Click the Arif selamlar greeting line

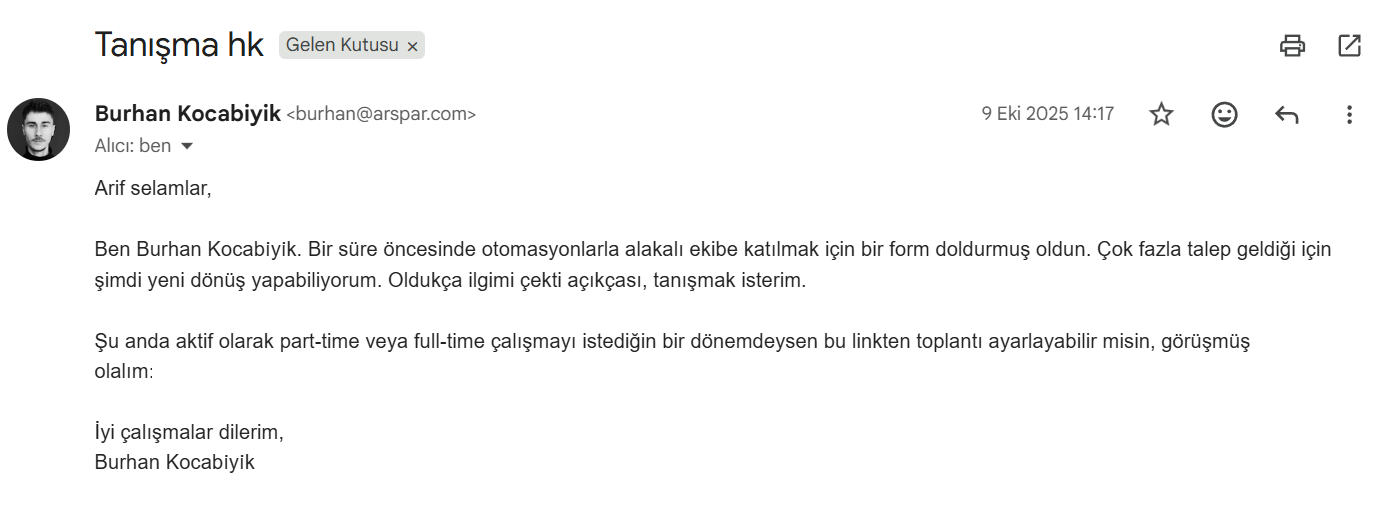pyautogui.click(x=153, y=188)
